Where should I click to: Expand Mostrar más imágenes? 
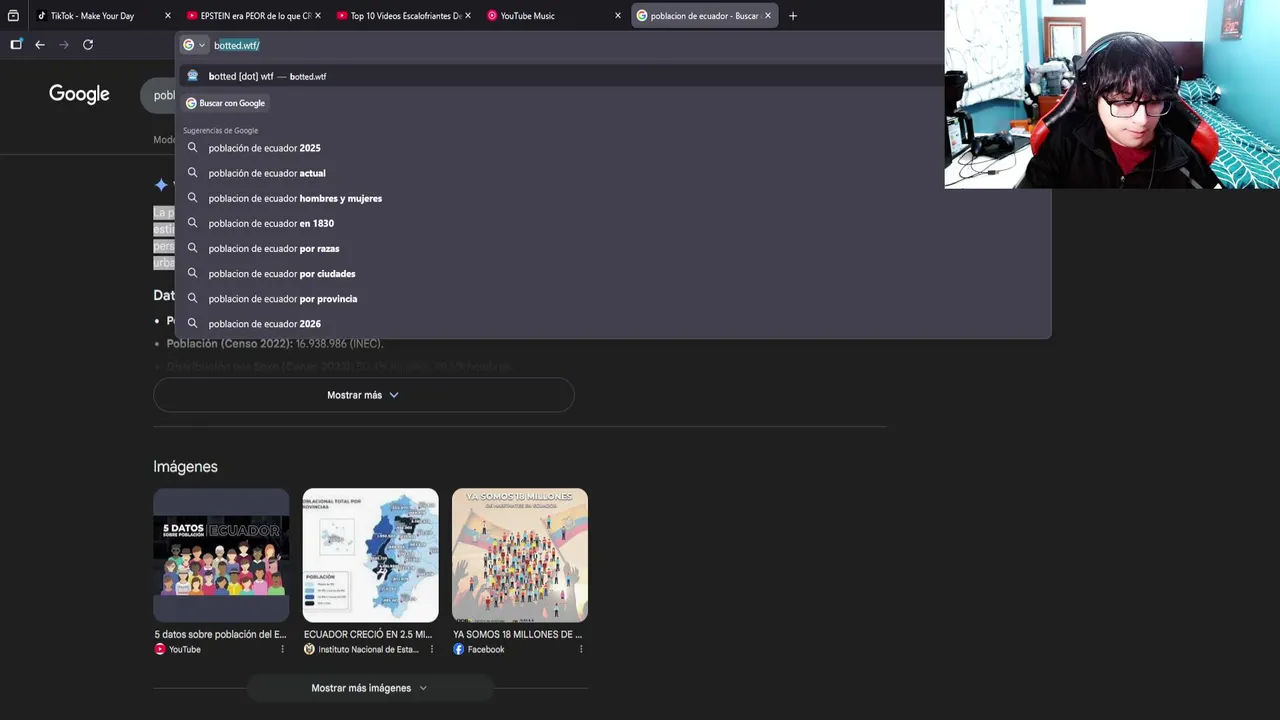click(370, 688)
